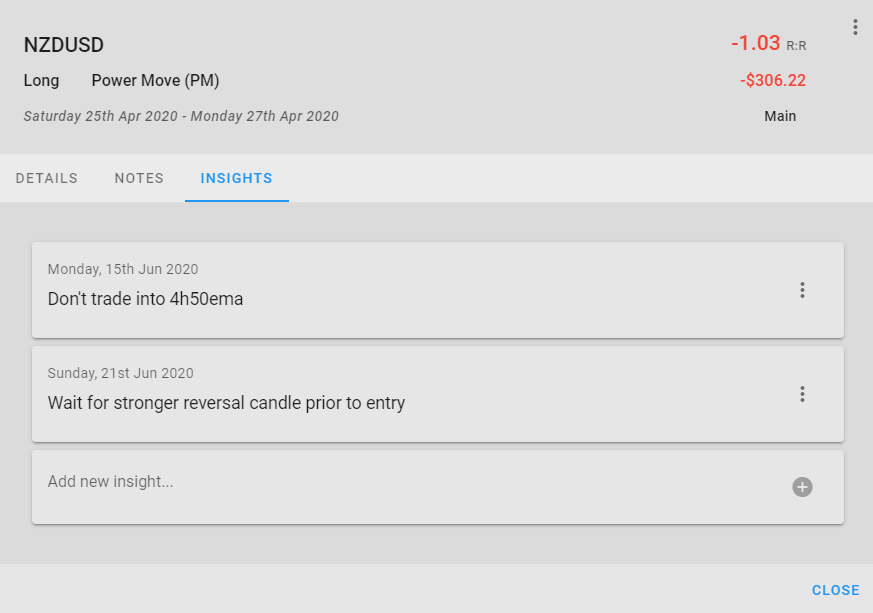Click the -$306.22 loss amount
The height and width of the screenshot is (613, 873).
click(x=773, y=81)
